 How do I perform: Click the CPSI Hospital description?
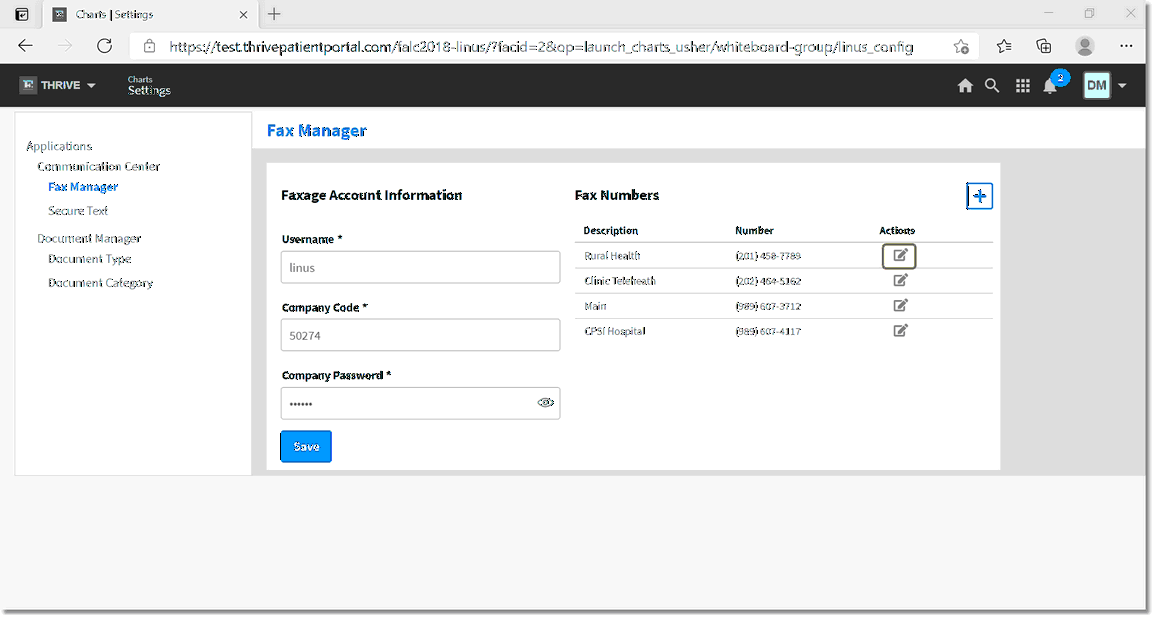coord(615,331)
